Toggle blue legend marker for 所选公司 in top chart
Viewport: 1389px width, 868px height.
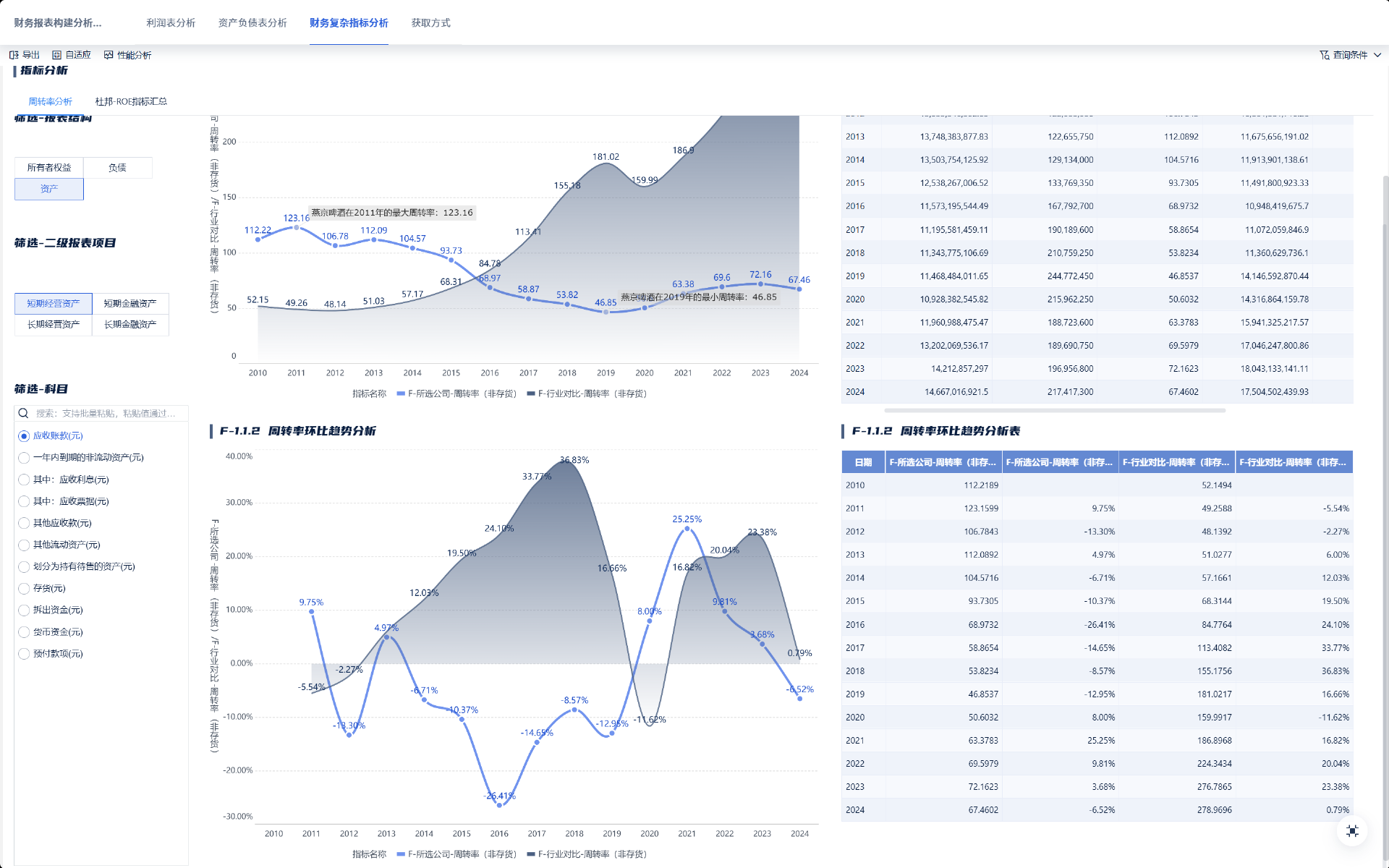coord(401,393)
